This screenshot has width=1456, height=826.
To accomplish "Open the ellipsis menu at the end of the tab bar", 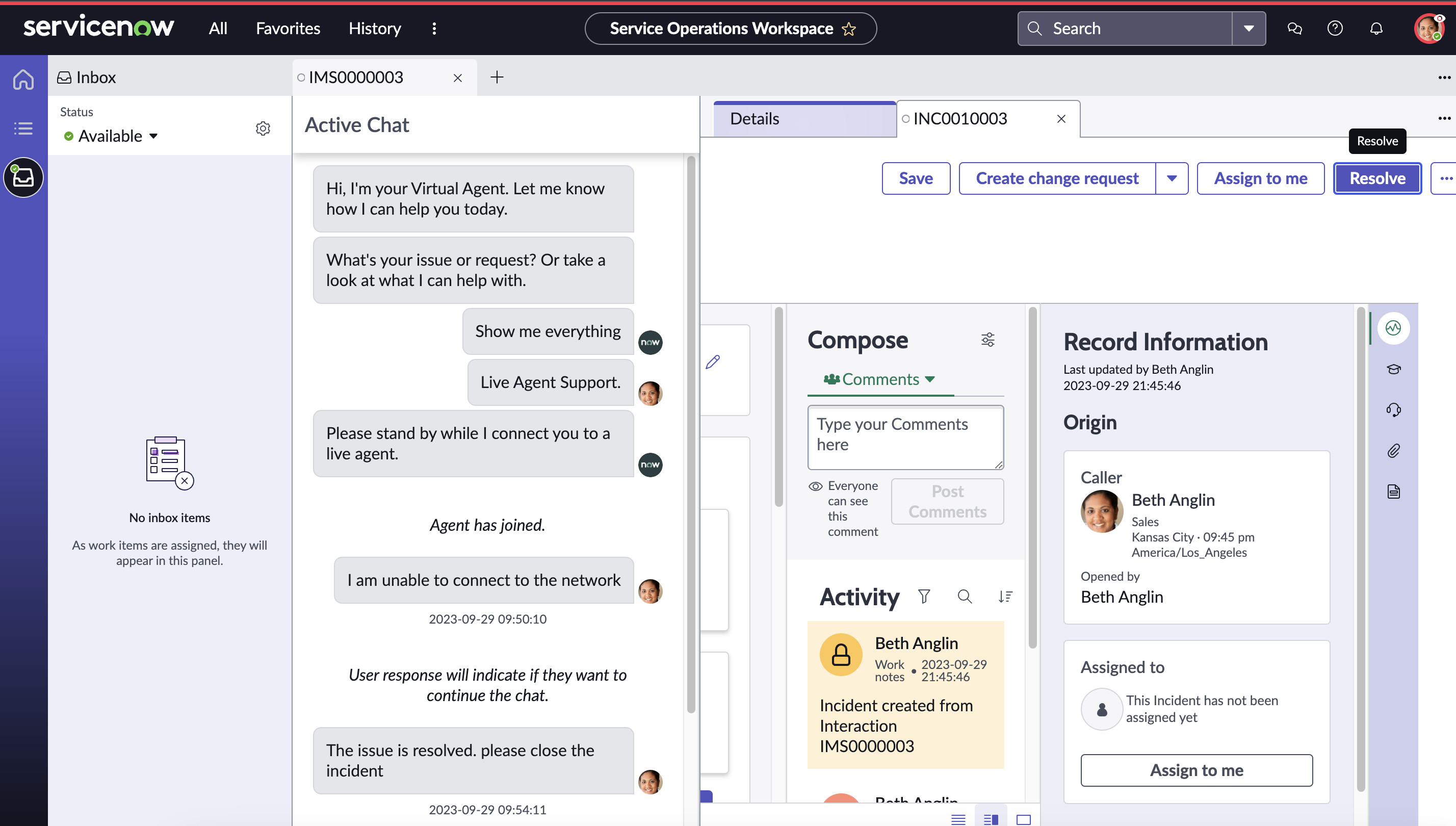I will click(x=1444, y=78).
